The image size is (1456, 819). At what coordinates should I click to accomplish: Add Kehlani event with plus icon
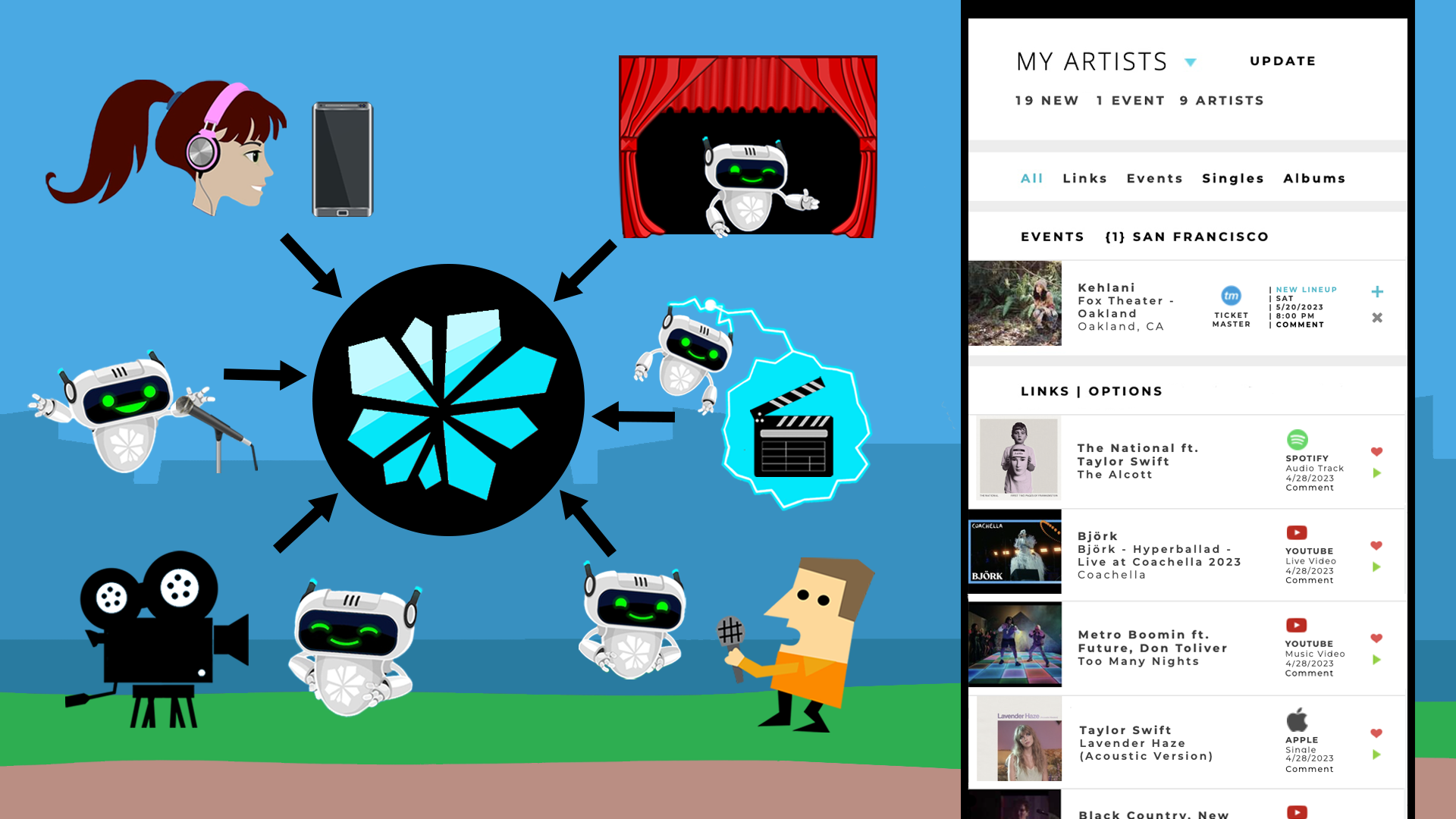1377,292
